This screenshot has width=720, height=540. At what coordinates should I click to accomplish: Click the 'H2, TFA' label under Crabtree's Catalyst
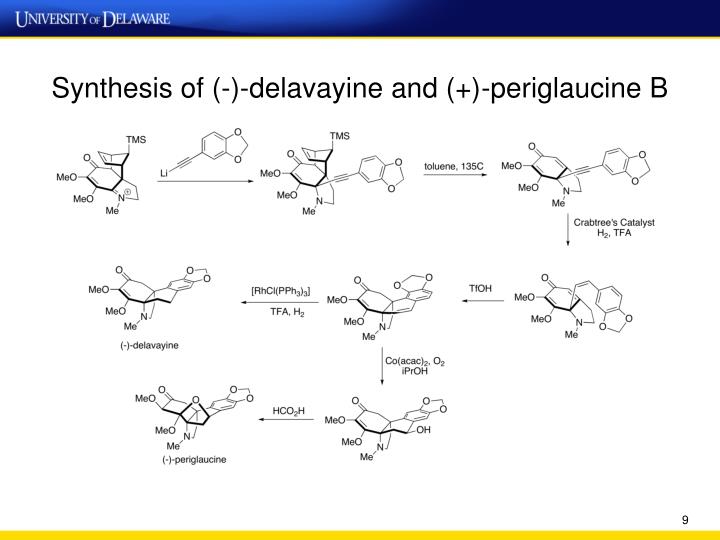(x=614, y=233)
